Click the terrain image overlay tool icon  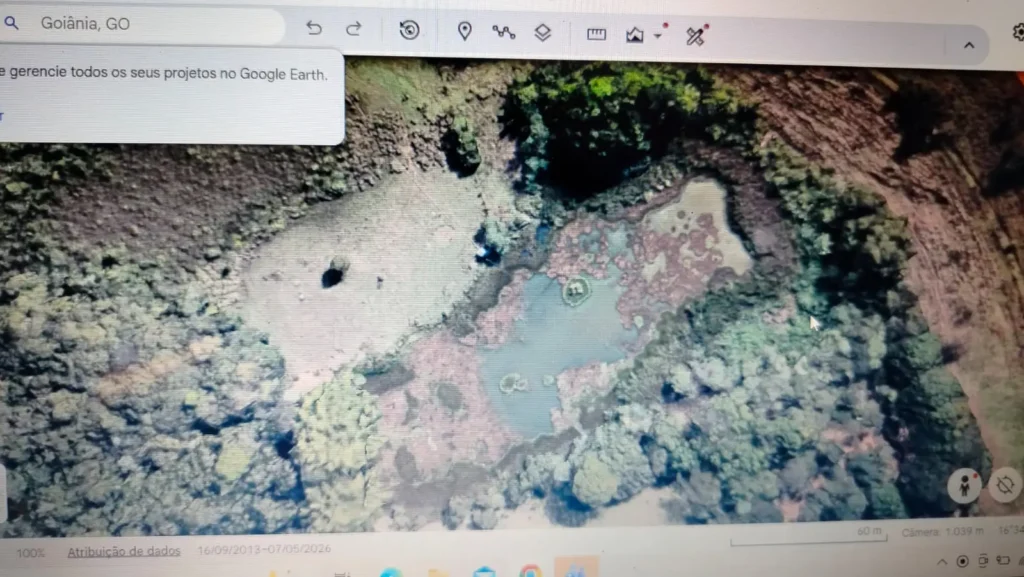coord(635,35)
